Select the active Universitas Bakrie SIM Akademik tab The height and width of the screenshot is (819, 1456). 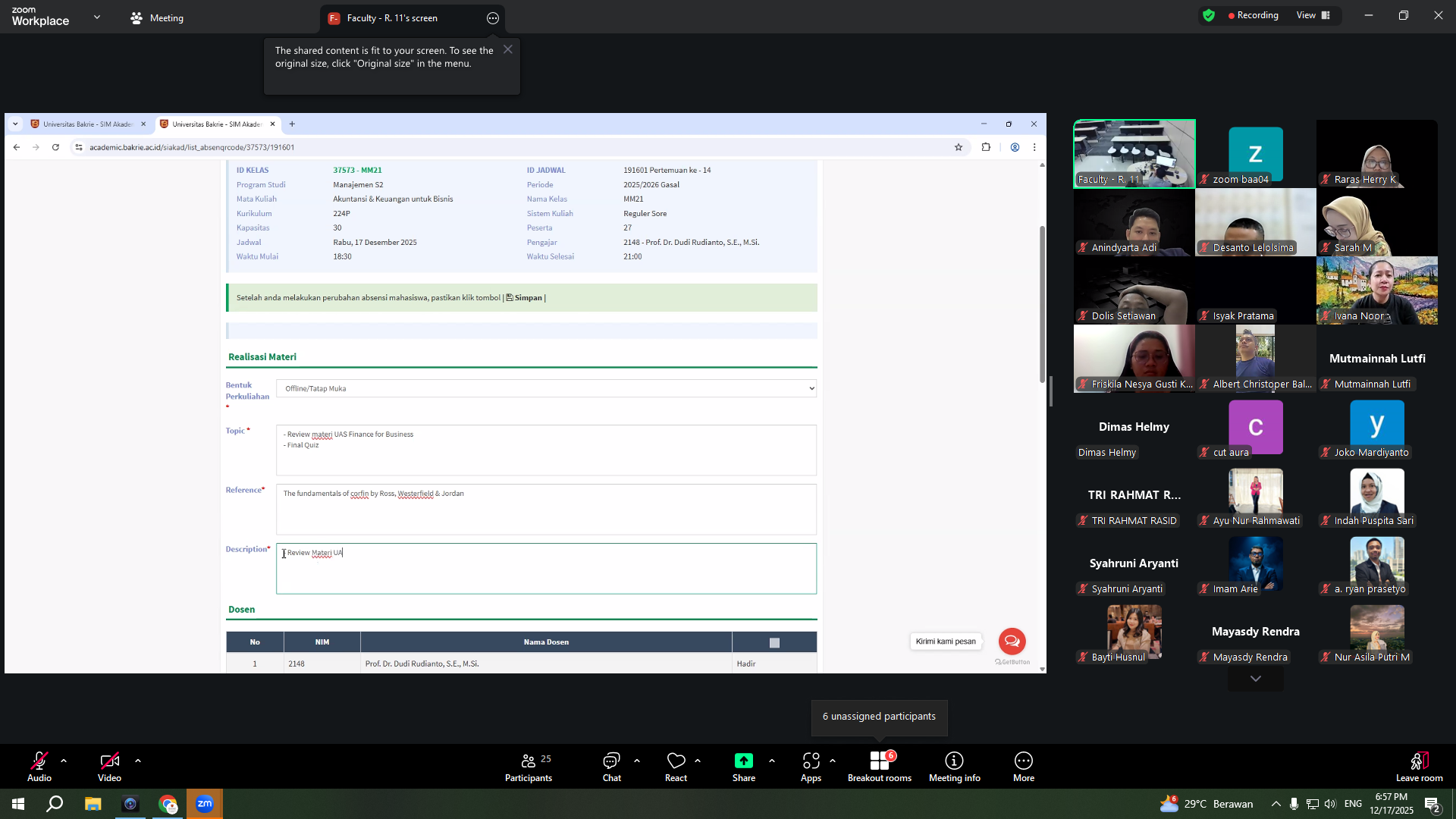(216, 124)
